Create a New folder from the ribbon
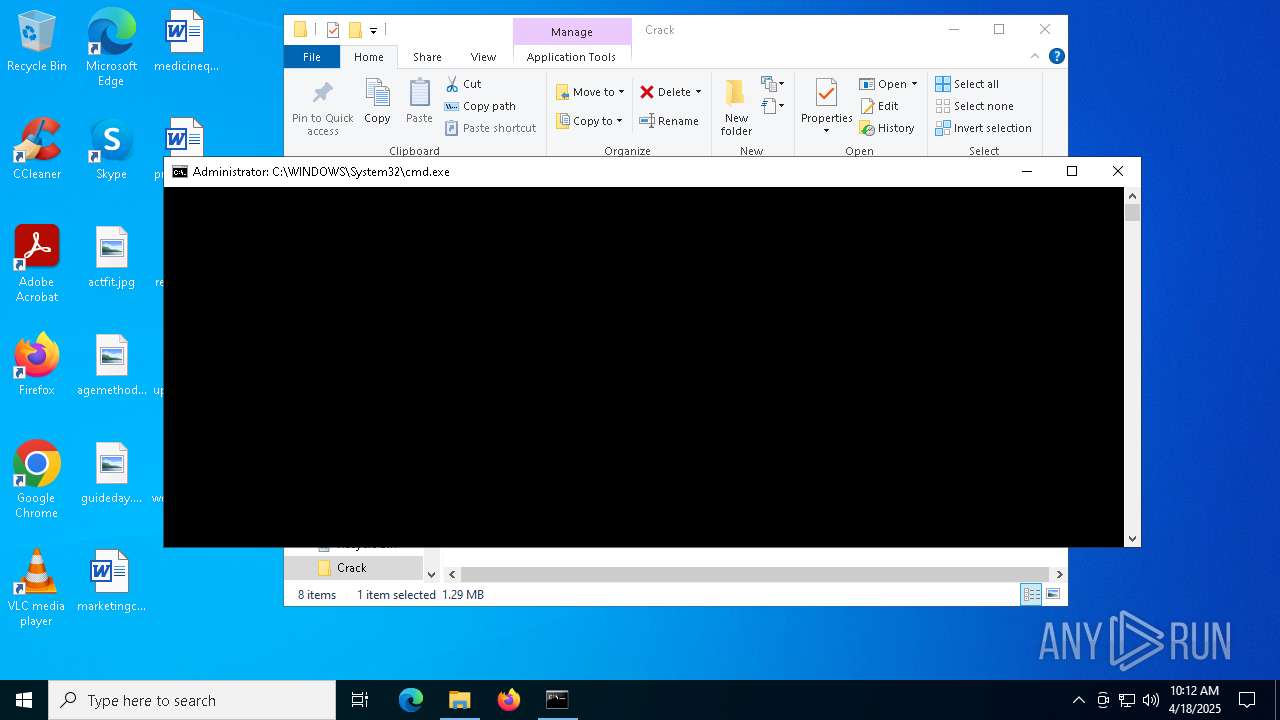Image resolution: width=1280 pixels, height=720 pixels. (736, 107)
